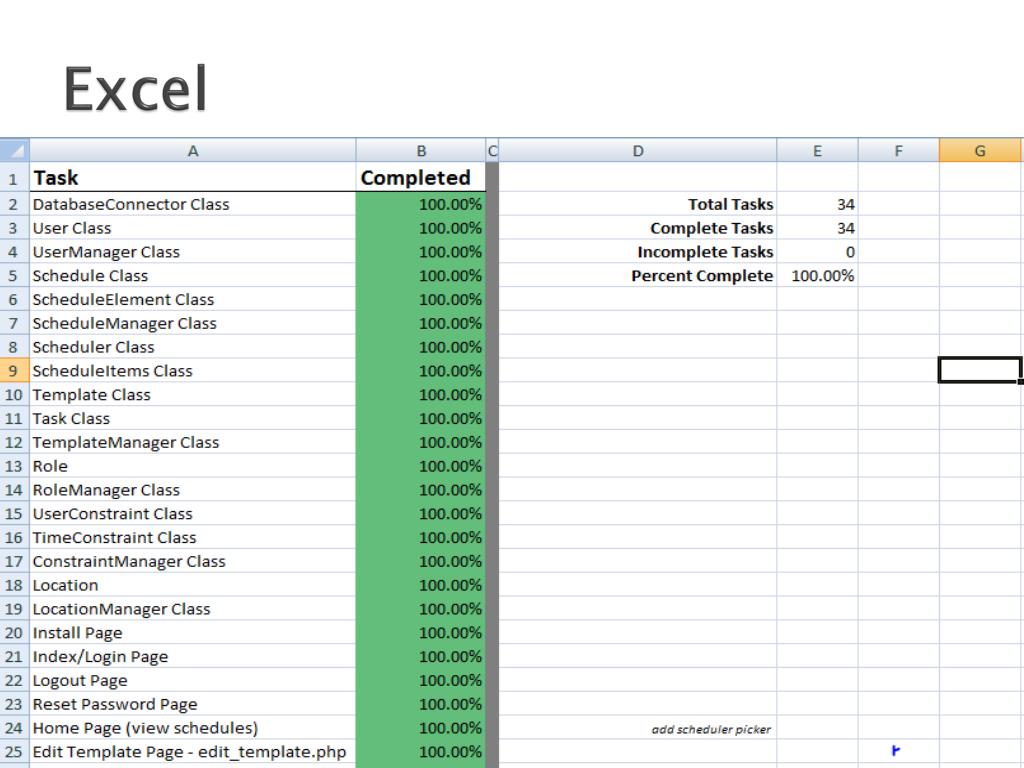
Task: Select 'ScheduleManager Class' cell
Action: 193,323
